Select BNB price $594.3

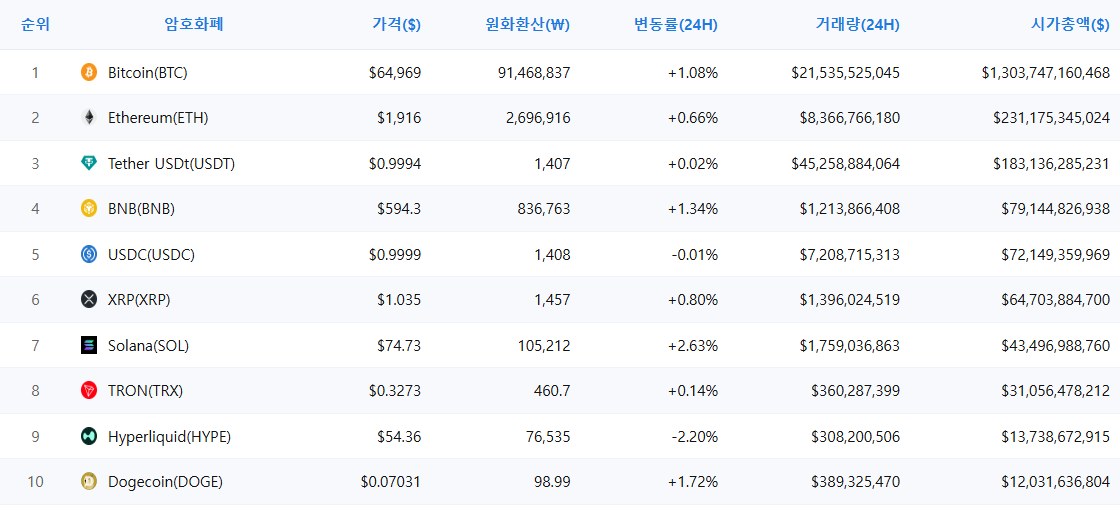click(399, 208)
